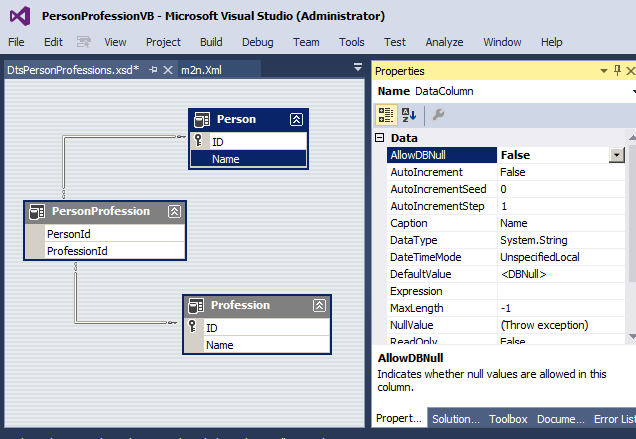Select the DateTimeMode property row
Screen dimensions: 636x439
tap(506, 257)
